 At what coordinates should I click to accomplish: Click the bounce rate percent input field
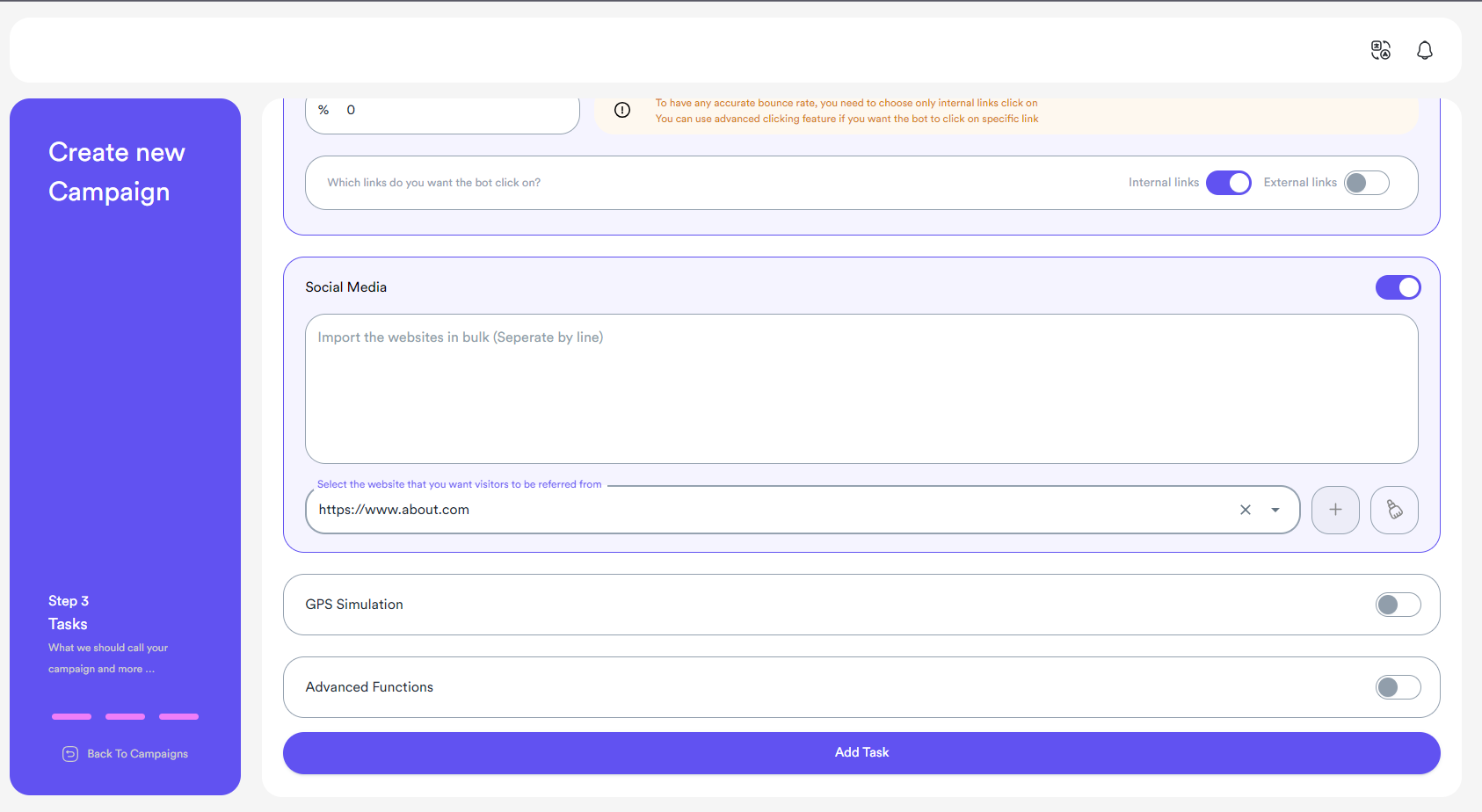tap(442, 111)
